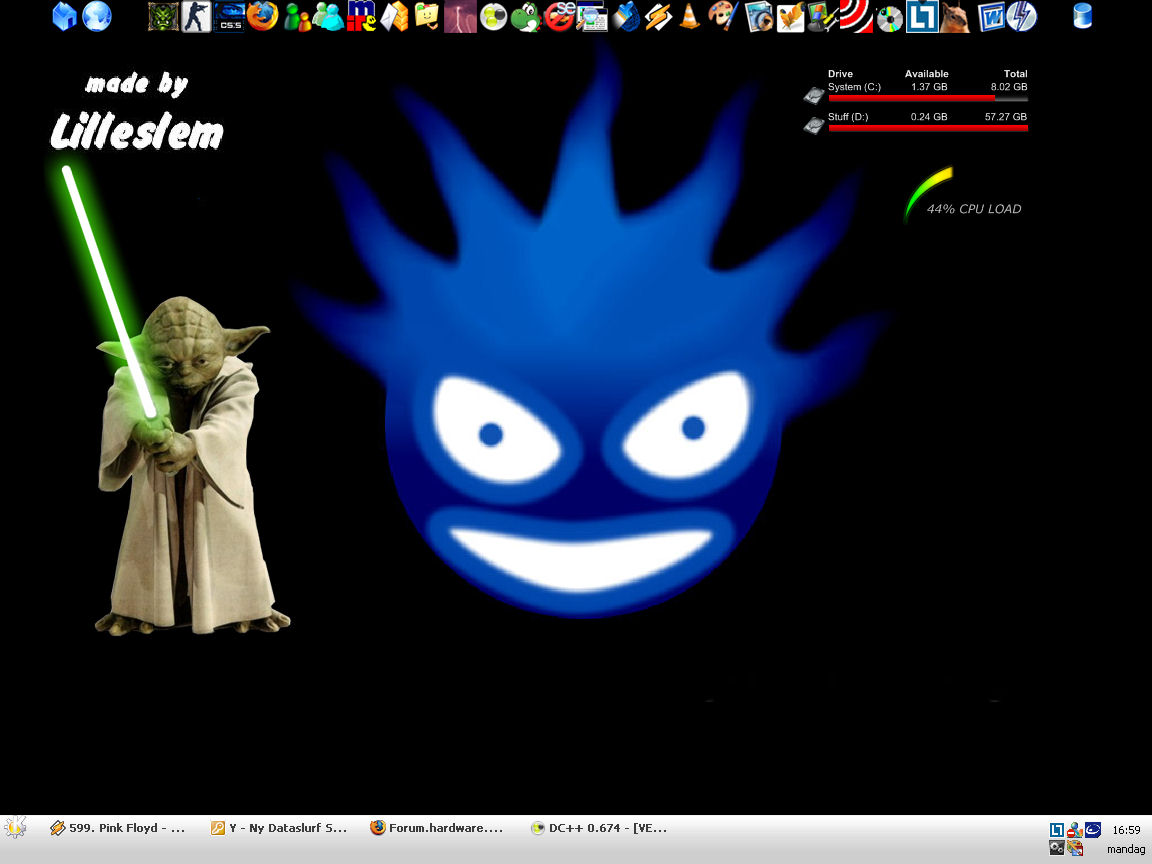The width and height of the screenshot is (1152, 864).
Task: Open the envelope mail icon
Action: 394,16
